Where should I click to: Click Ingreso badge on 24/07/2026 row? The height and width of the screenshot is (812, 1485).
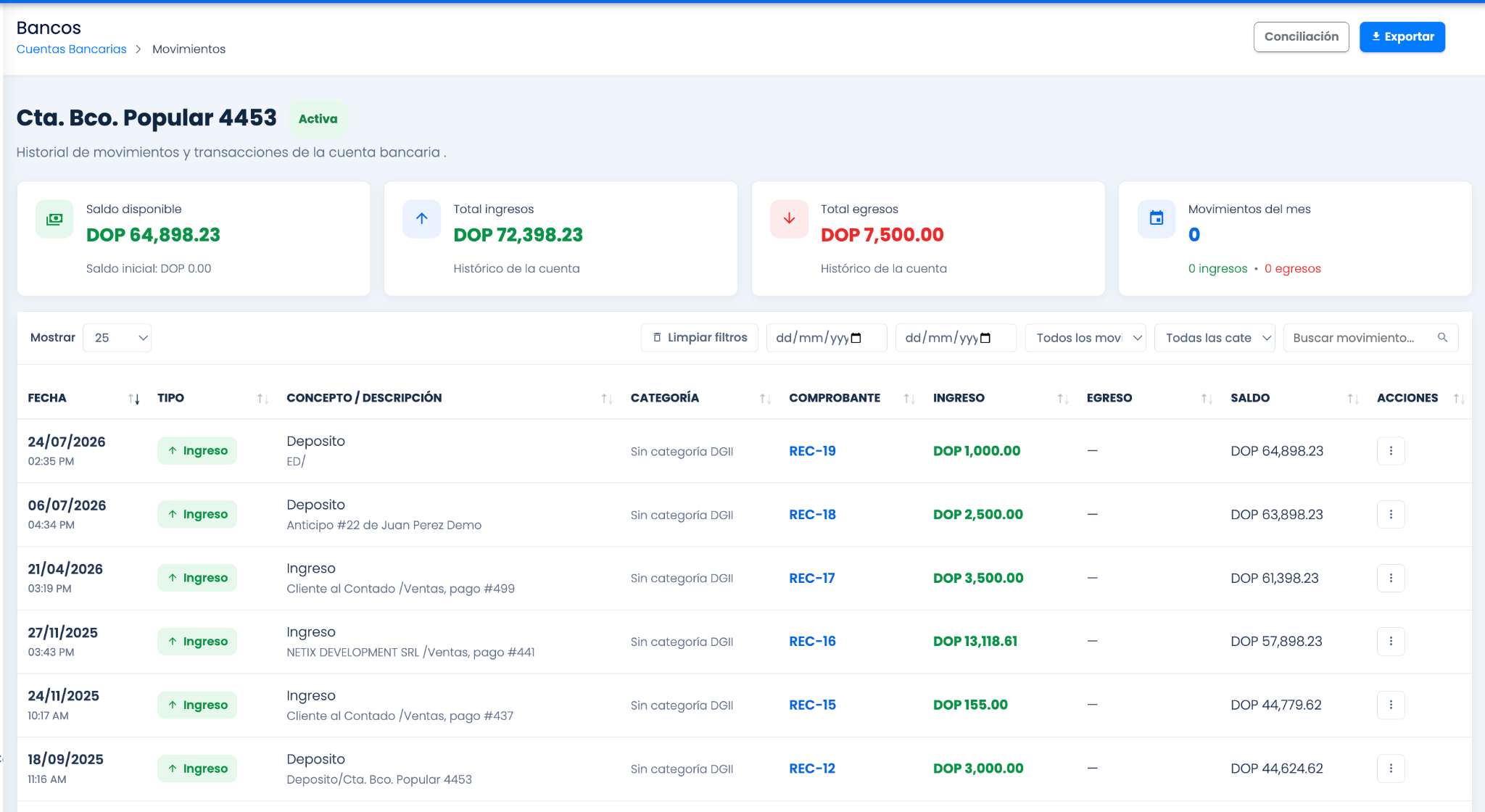(x=197, y=451)
